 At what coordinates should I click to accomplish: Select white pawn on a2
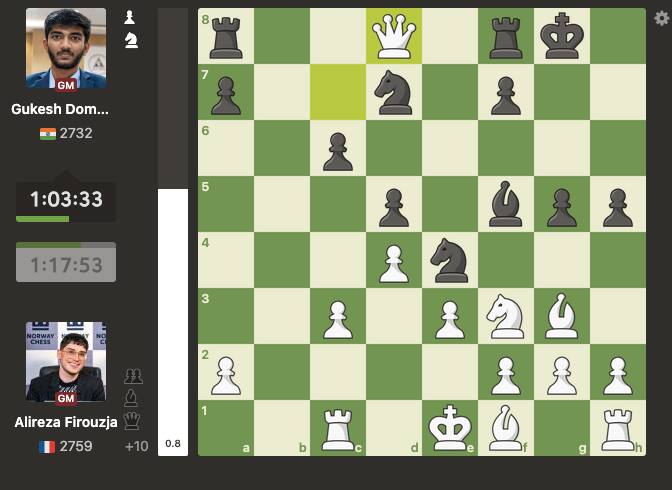coord(226,376)
